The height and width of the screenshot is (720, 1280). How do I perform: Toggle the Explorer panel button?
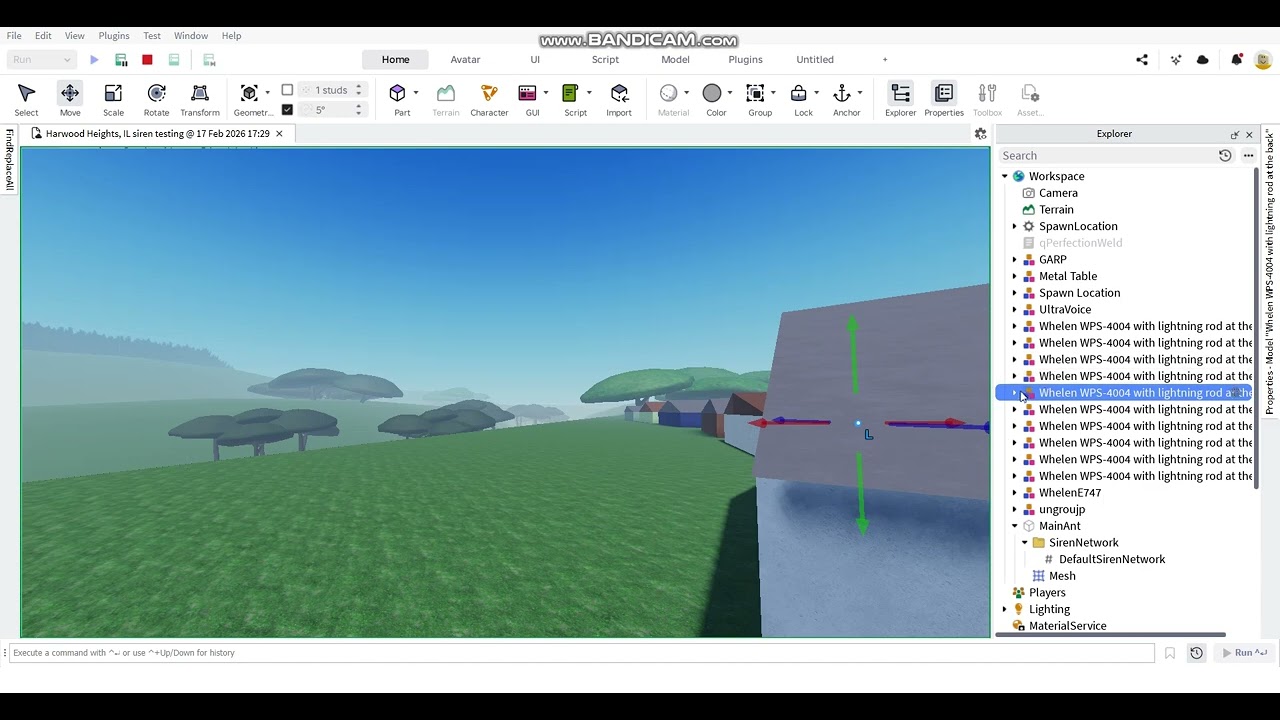coord(900,99)
